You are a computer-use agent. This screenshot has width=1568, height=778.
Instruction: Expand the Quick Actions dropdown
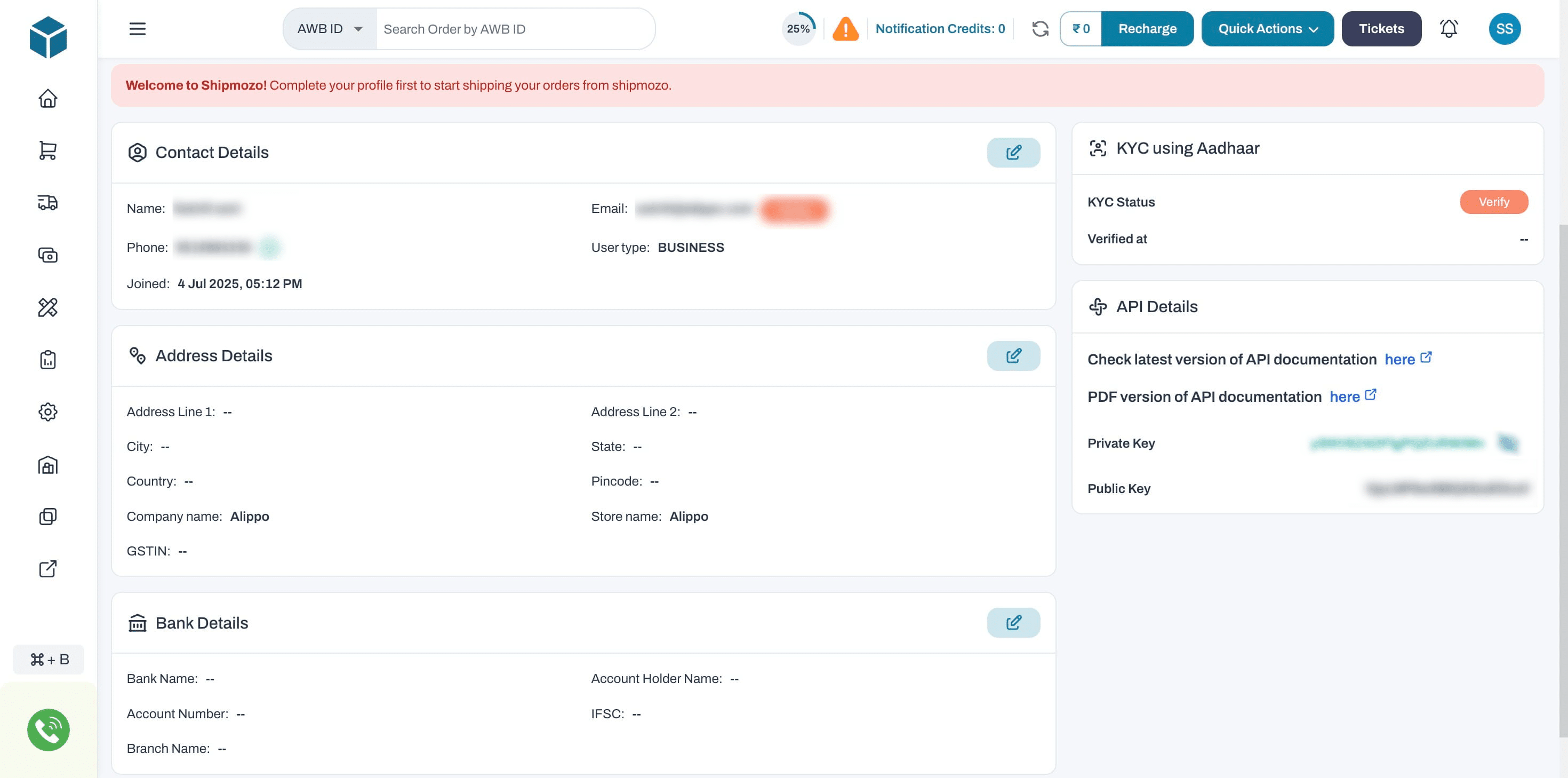click(x=1267, y=29)
